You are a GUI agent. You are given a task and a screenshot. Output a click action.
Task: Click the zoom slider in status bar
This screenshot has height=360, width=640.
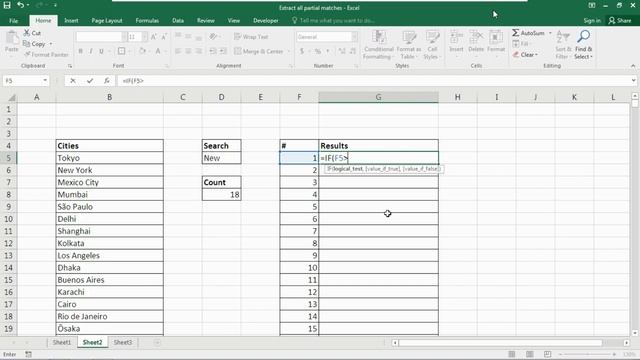tap(587, 354)
